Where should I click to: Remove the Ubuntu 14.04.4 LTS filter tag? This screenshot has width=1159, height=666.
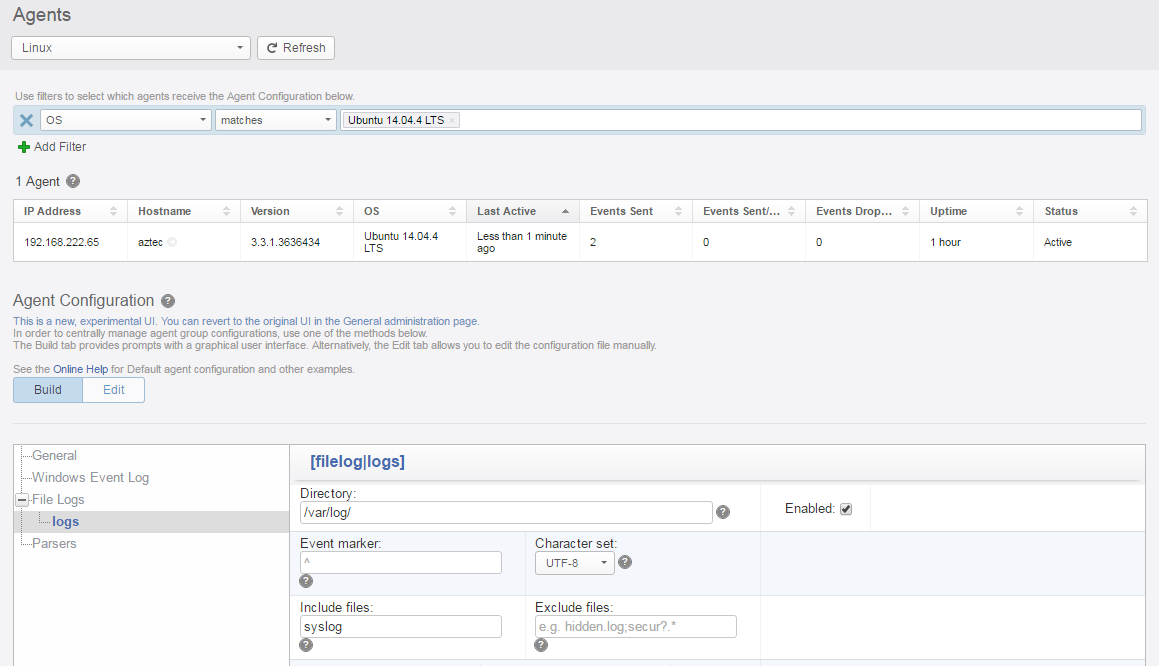coord(452,120)
